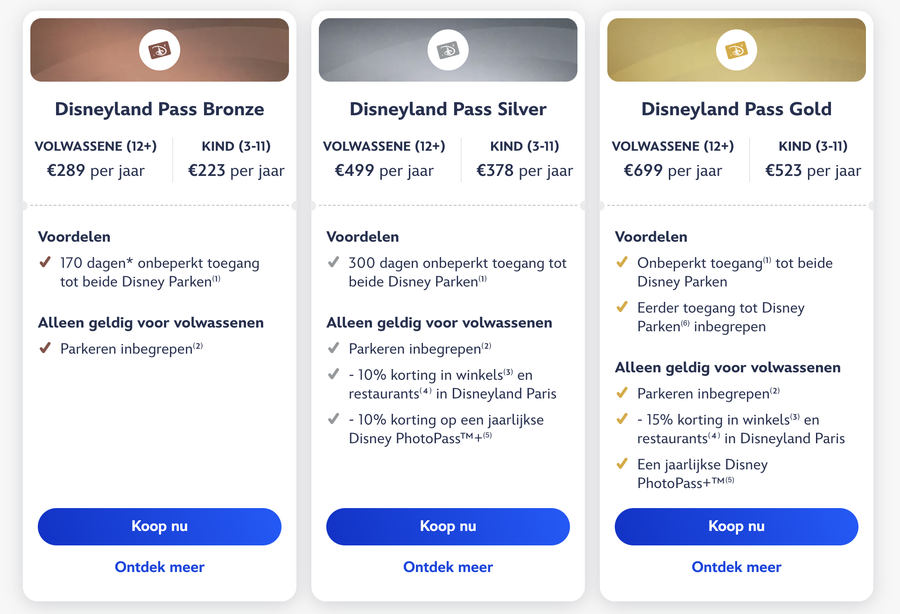Screen dimensions: 900x614
Task: Click the Gold pass ticket icon
Action: 736,50
